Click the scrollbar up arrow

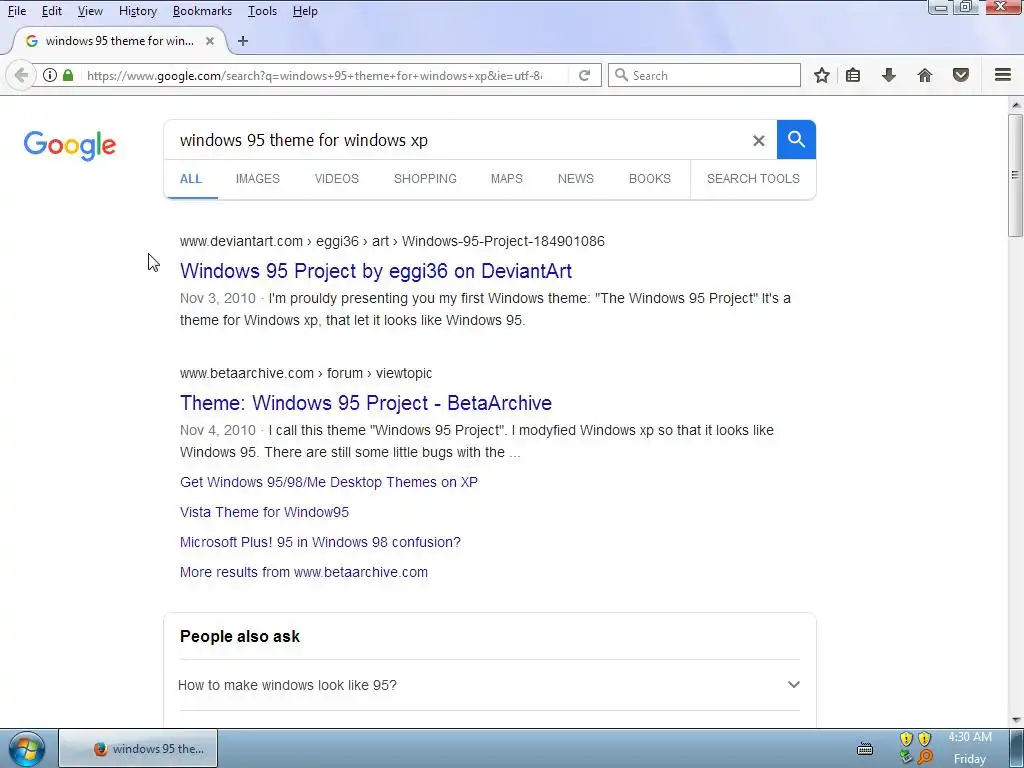pos(1016,104)
